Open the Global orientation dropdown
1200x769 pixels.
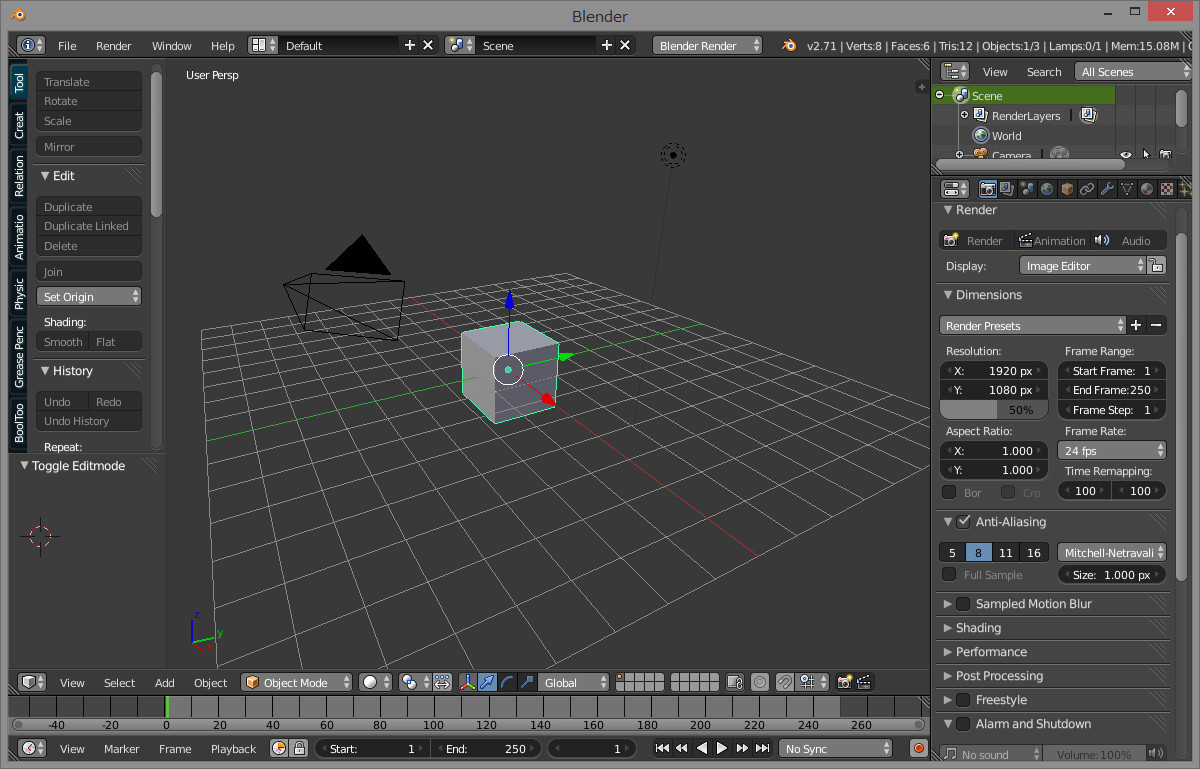pos(573,682)
